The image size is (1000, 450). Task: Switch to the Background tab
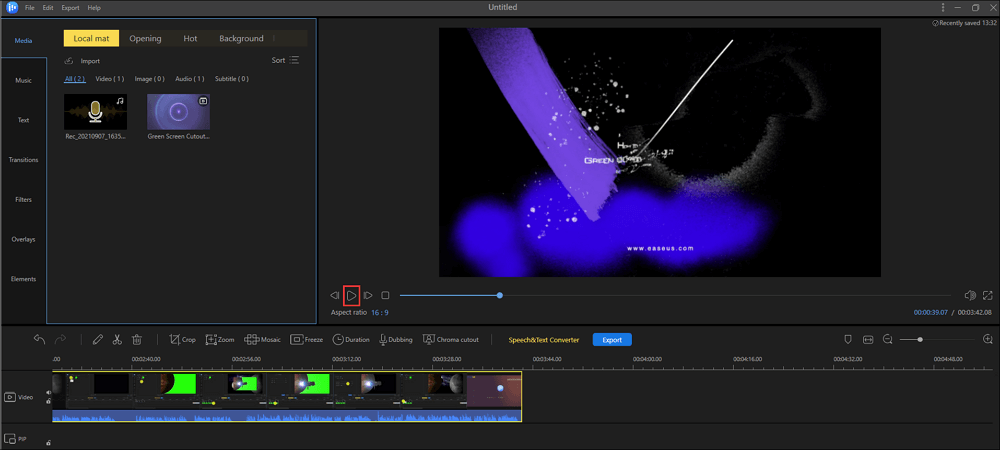[241, 38]
